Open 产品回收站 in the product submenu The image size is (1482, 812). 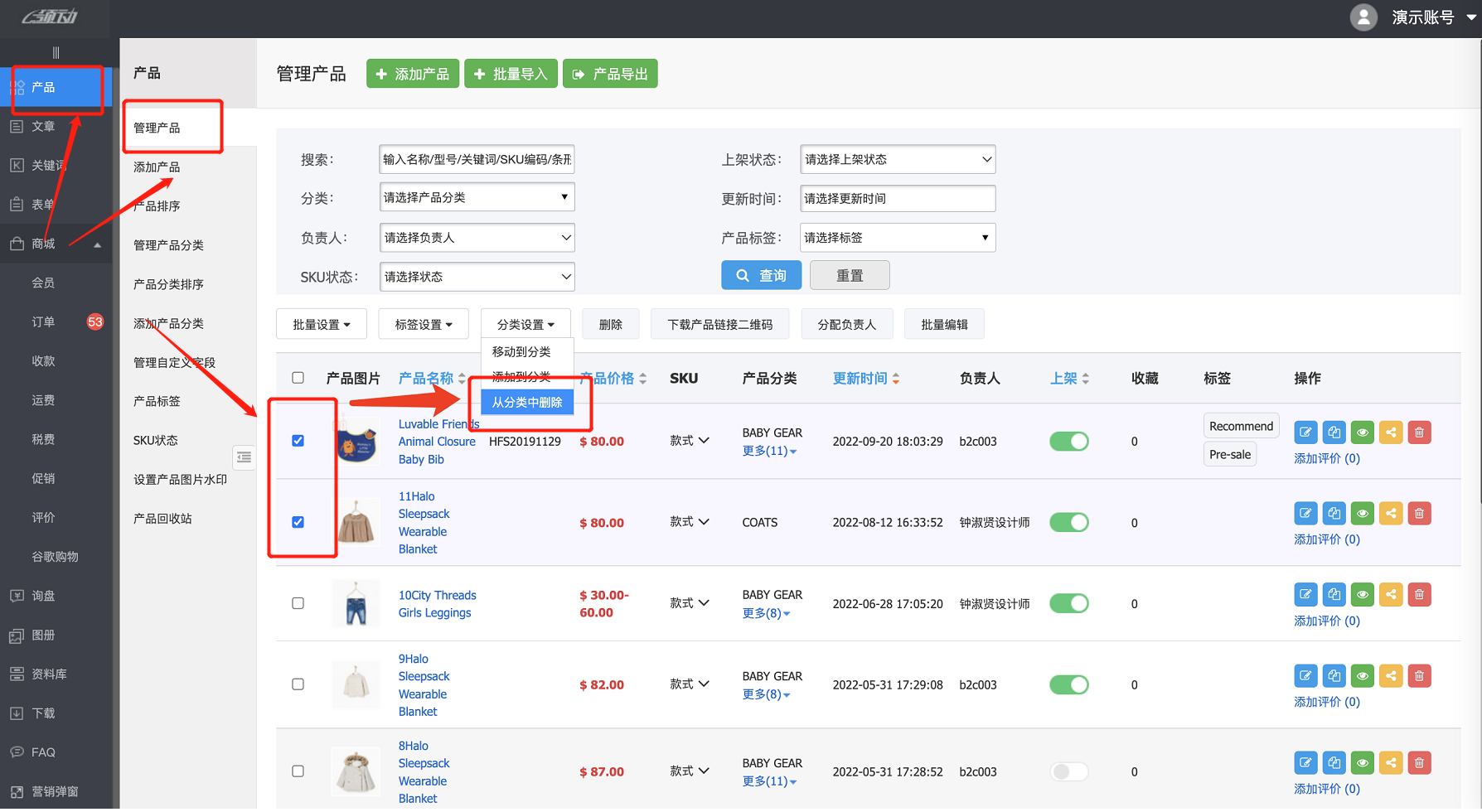162,519
